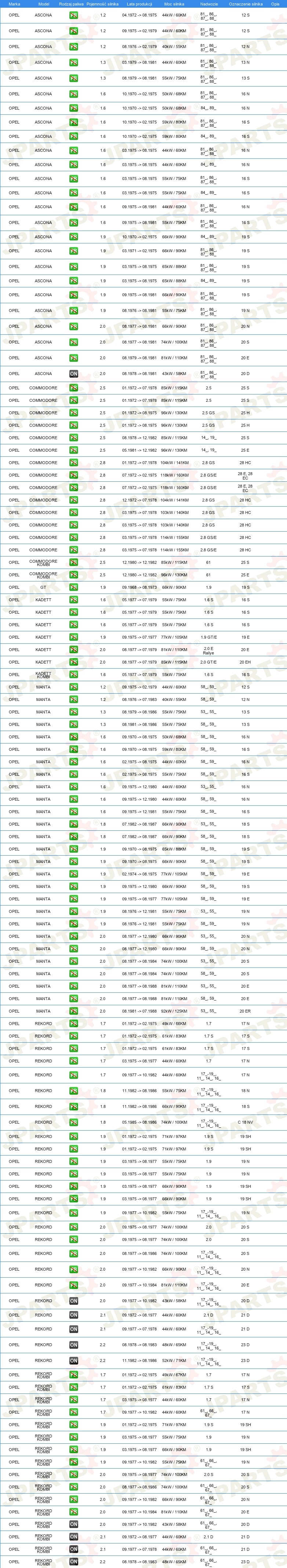Viewport: 287px width, 1568px height.
Task: Click the '2.0 GT/E' body cell
Action: coord(208,662)
